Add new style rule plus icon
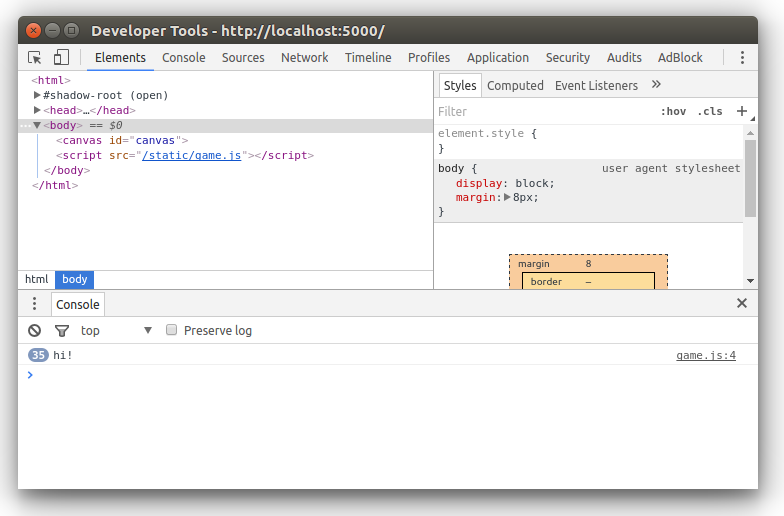The width and height of the screenshot is (784, 516). (x=742, y=111)
